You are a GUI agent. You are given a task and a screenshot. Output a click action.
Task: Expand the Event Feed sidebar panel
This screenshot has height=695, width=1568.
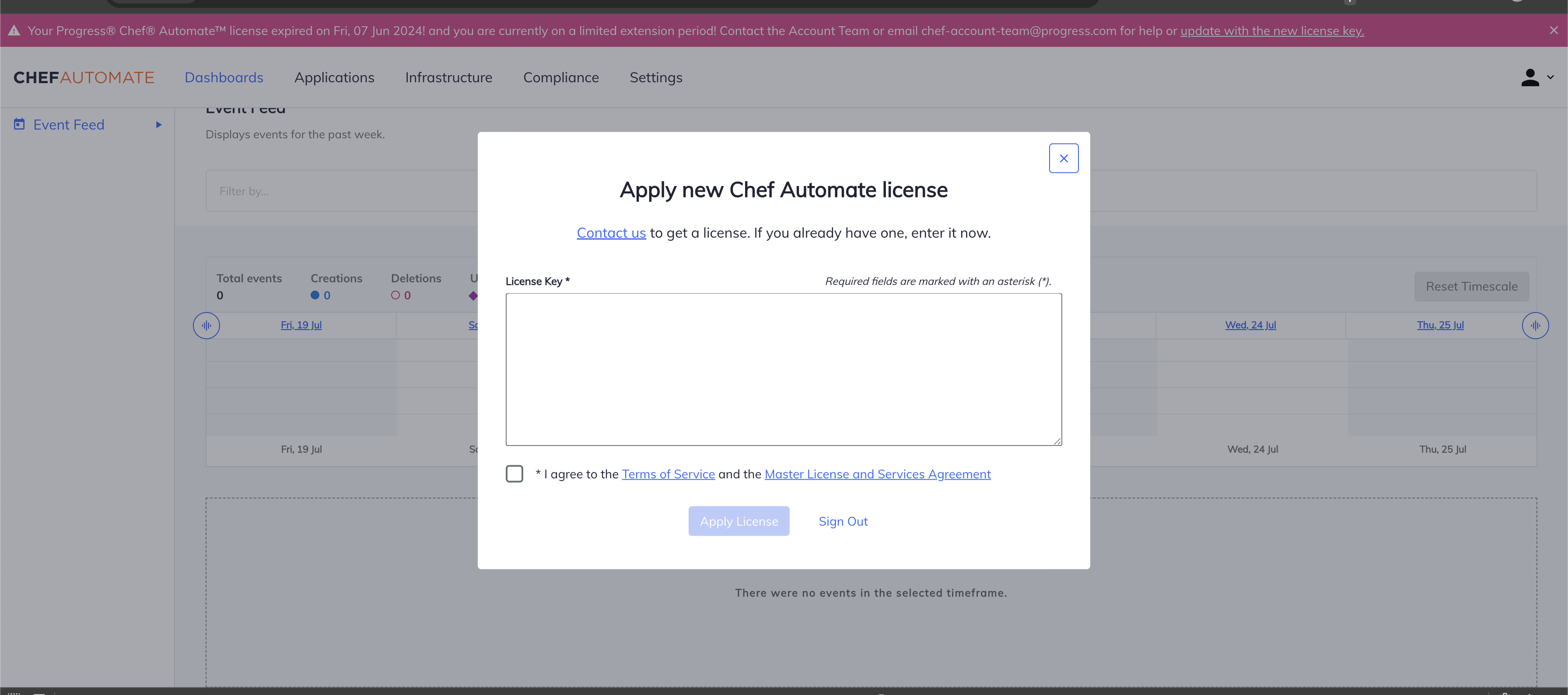click(x=159, y=124)
